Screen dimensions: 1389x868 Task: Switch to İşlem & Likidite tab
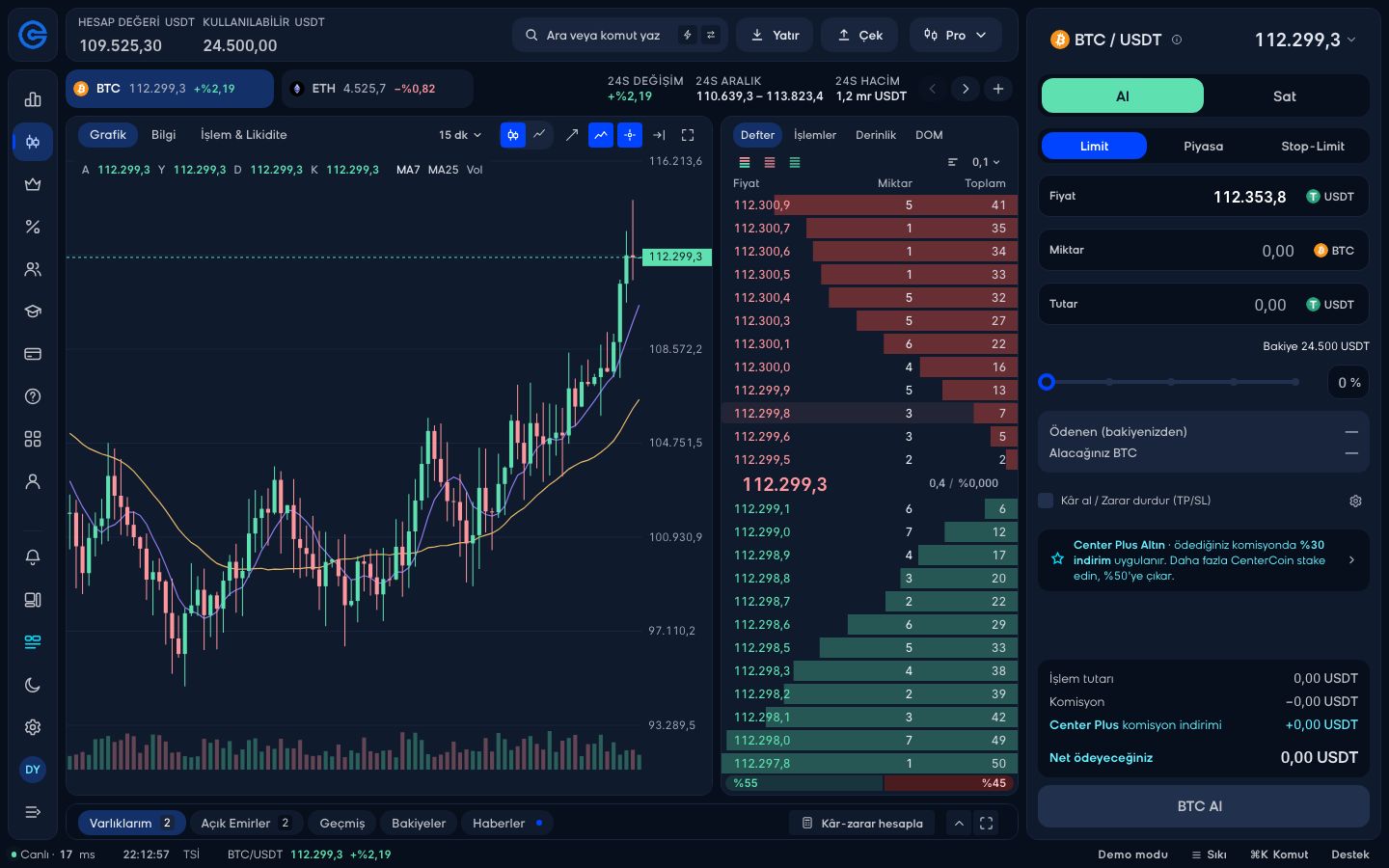[244, 135]
